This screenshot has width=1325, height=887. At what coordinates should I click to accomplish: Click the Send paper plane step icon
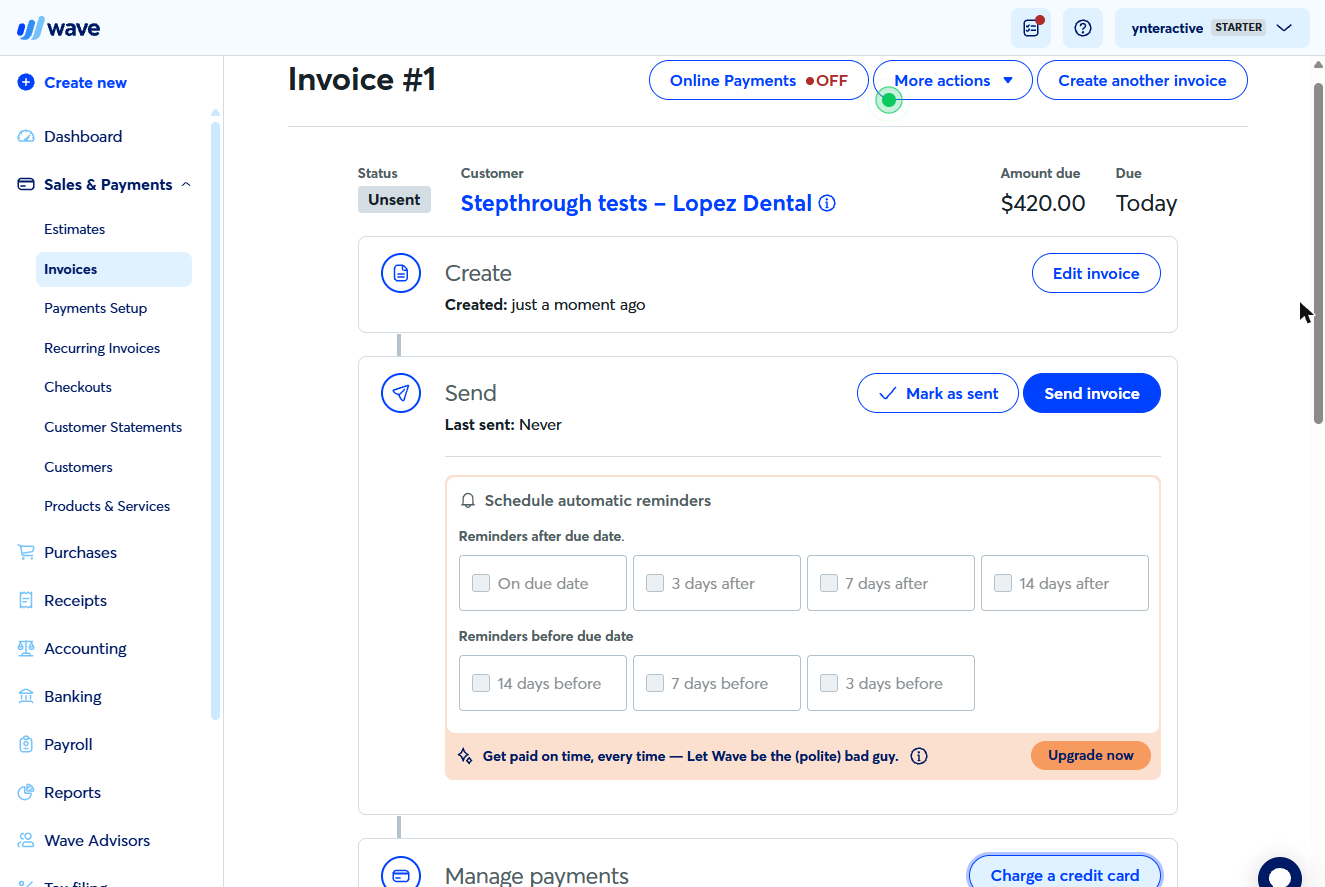tap(401, 393)
